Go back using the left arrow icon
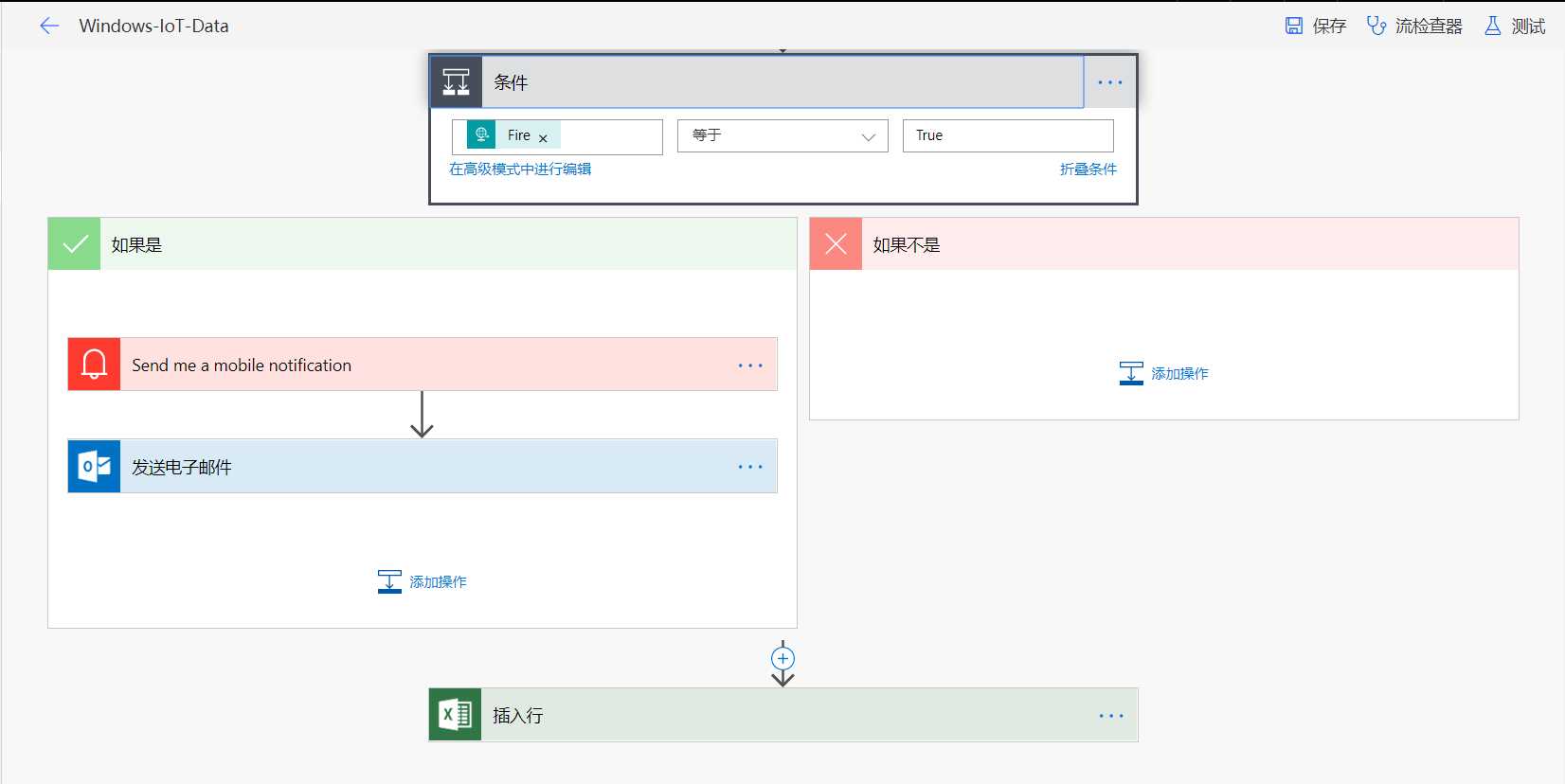Image resolution: width=1565 pixels, height=784 pixels. tap(49, 27)
